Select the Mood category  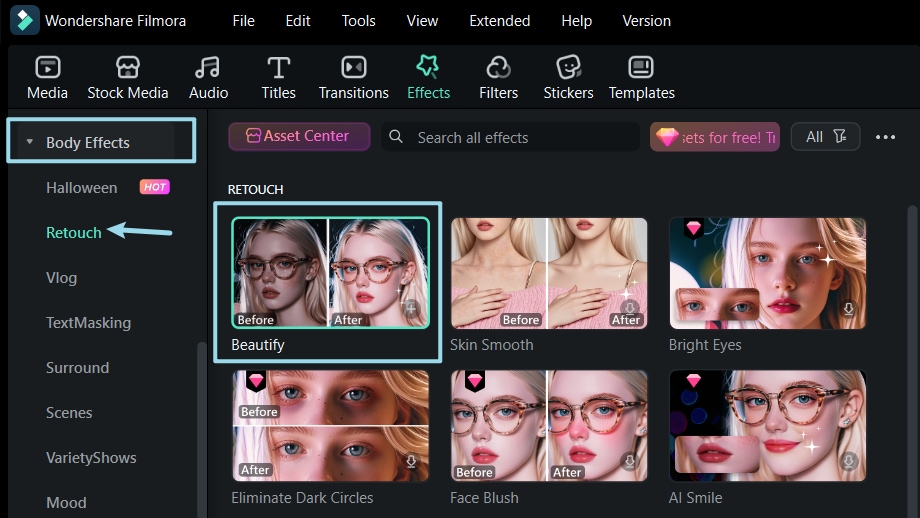(x=66, y=503)
